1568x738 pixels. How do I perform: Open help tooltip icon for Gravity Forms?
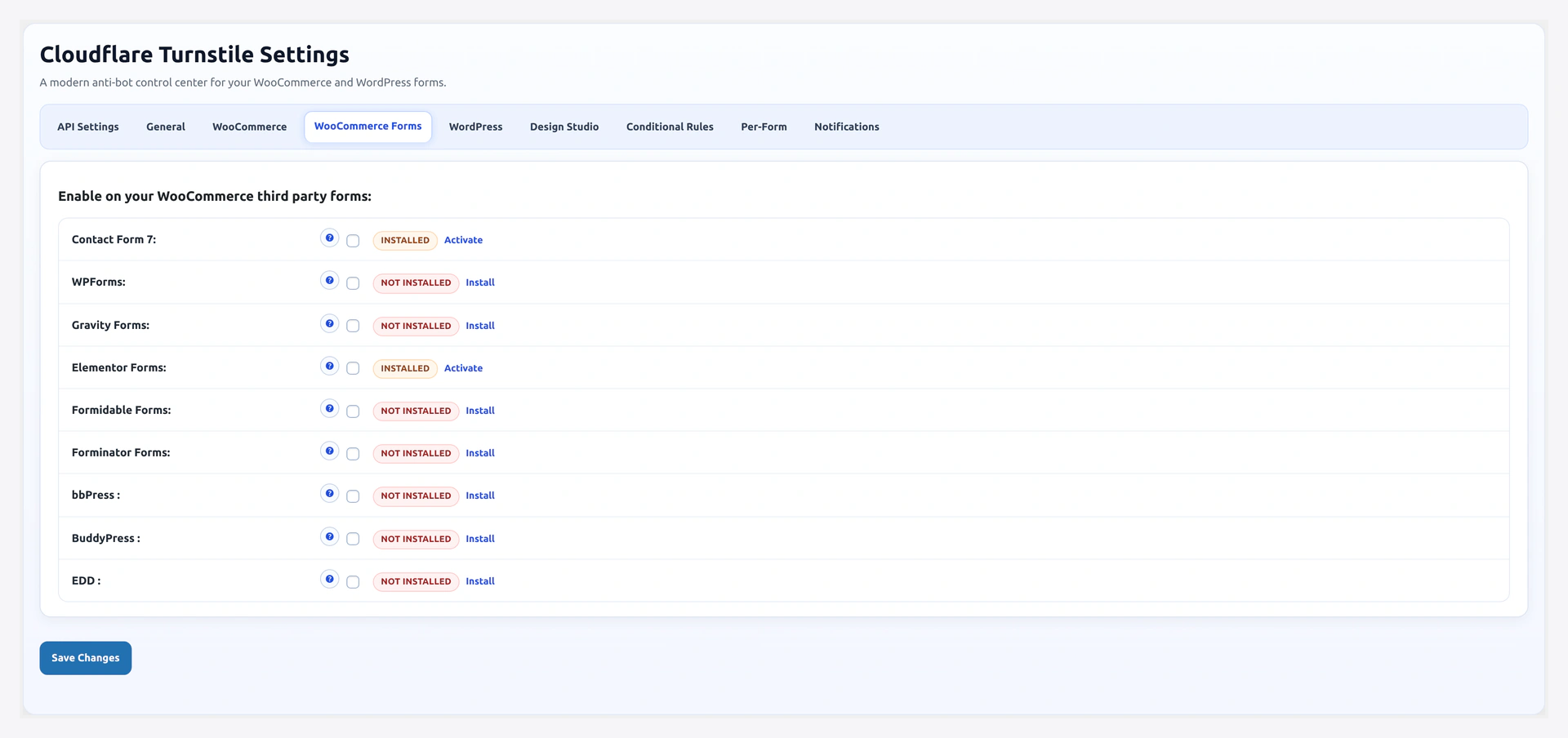click(x=329, y=324)
